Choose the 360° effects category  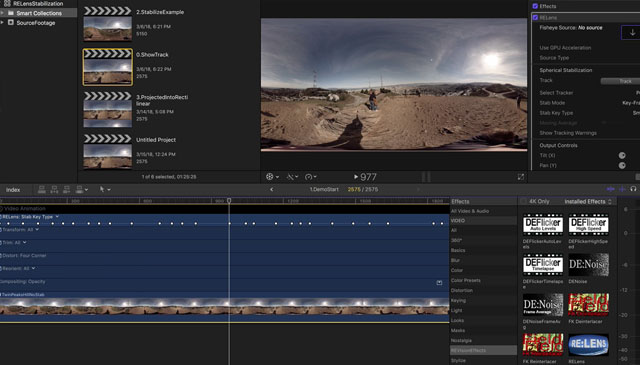pos(456,240)
